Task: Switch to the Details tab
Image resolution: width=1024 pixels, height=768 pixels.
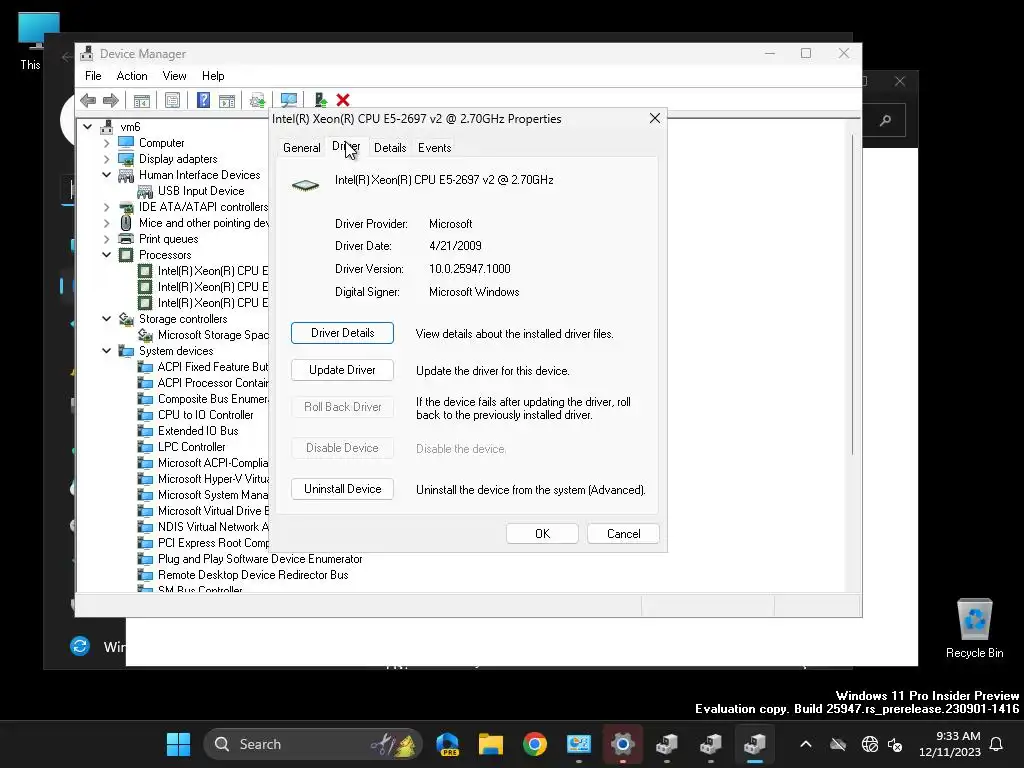Action: pos(390,148)
